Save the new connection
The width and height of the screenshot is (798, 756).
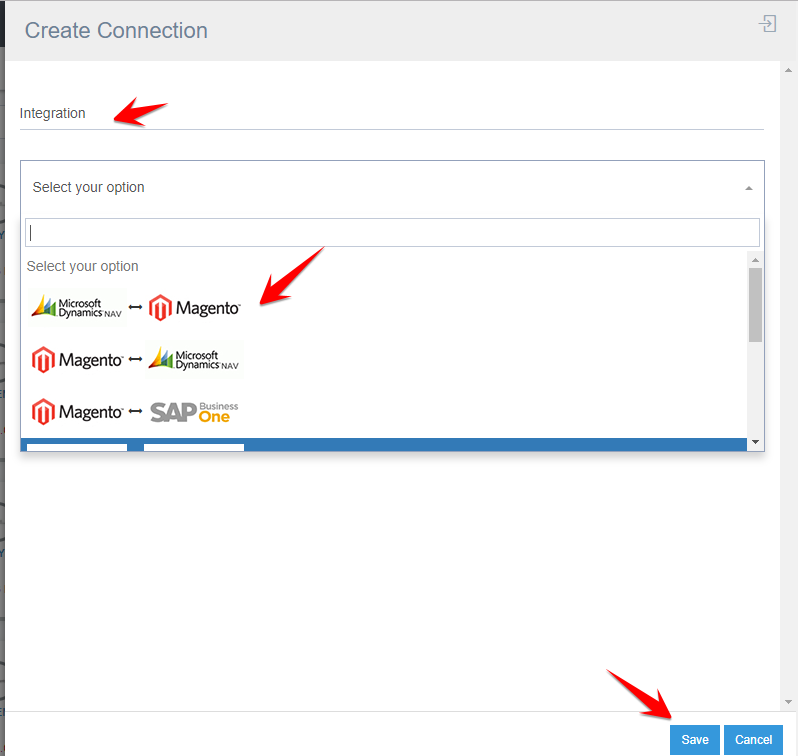pyautogui.click(x=694, y=740)
